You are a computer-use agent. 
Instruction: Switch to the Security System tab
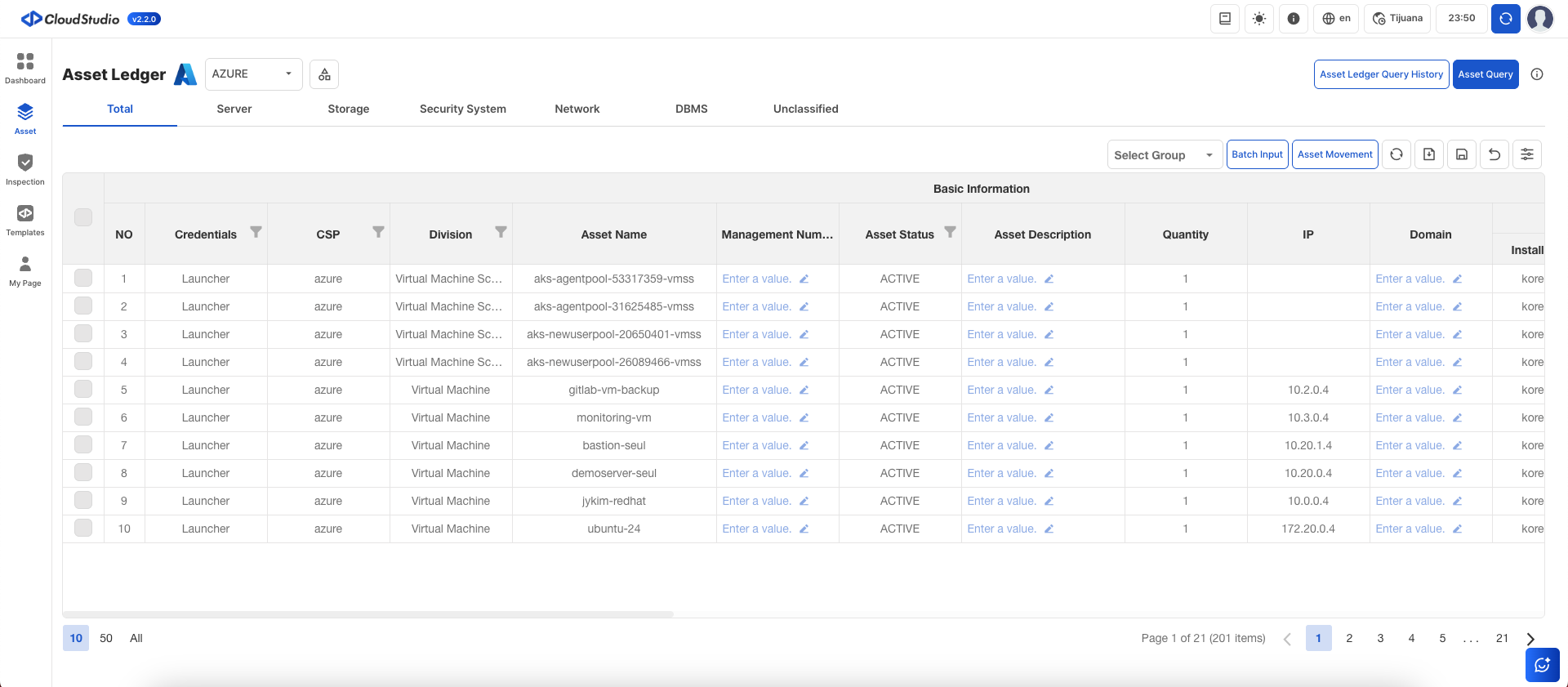(x=462, y=109)
